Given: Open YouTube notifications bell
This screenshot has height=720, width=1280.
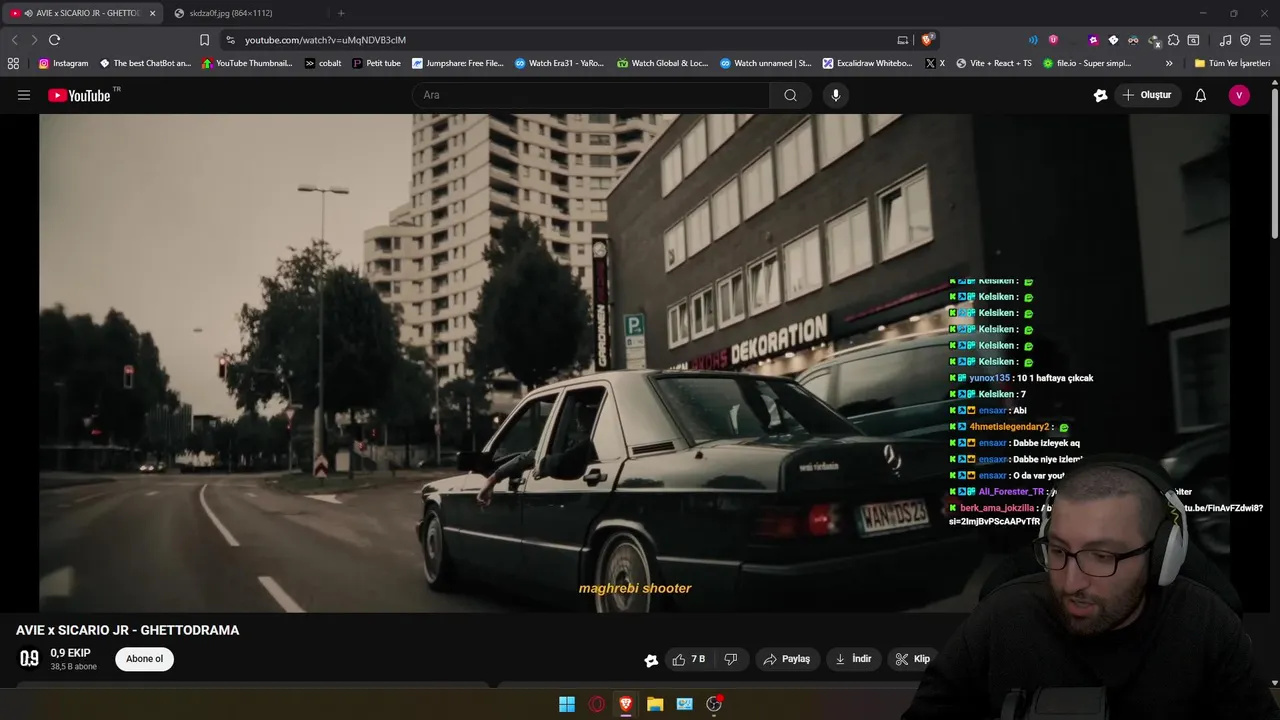Looking at the screenshot, I should (x=1200, y=95).
